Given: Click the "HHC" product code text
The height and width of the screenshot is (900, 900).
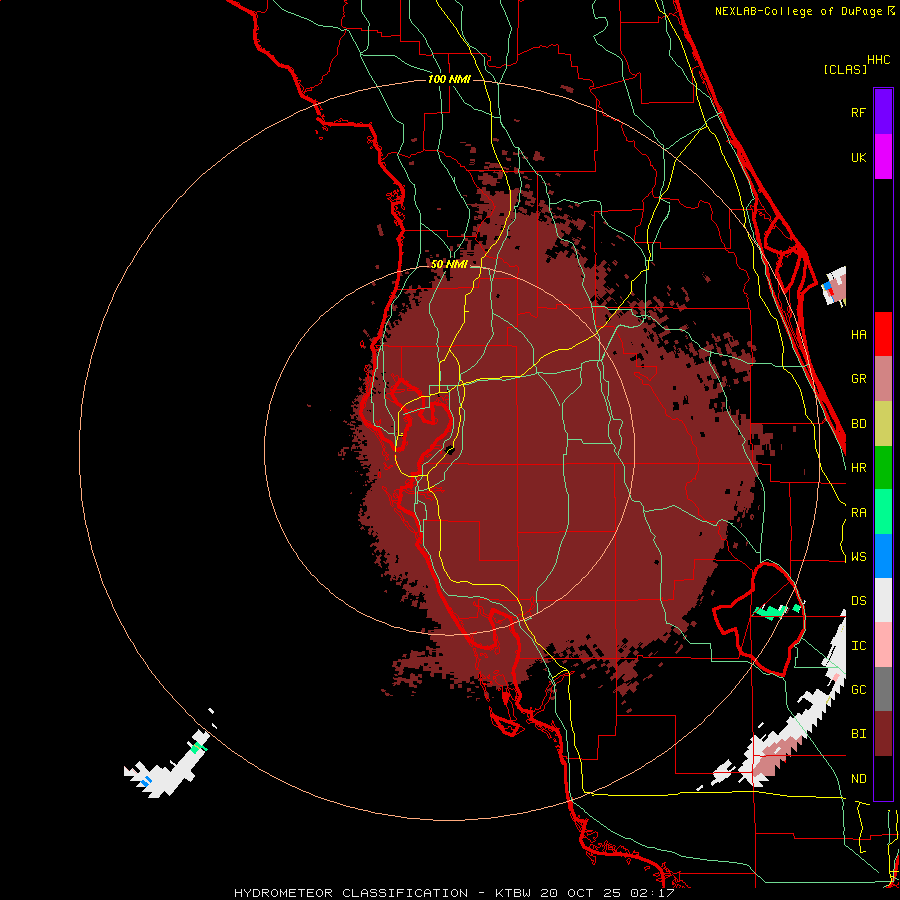Looking at the screenshot, I should (878, 60).
